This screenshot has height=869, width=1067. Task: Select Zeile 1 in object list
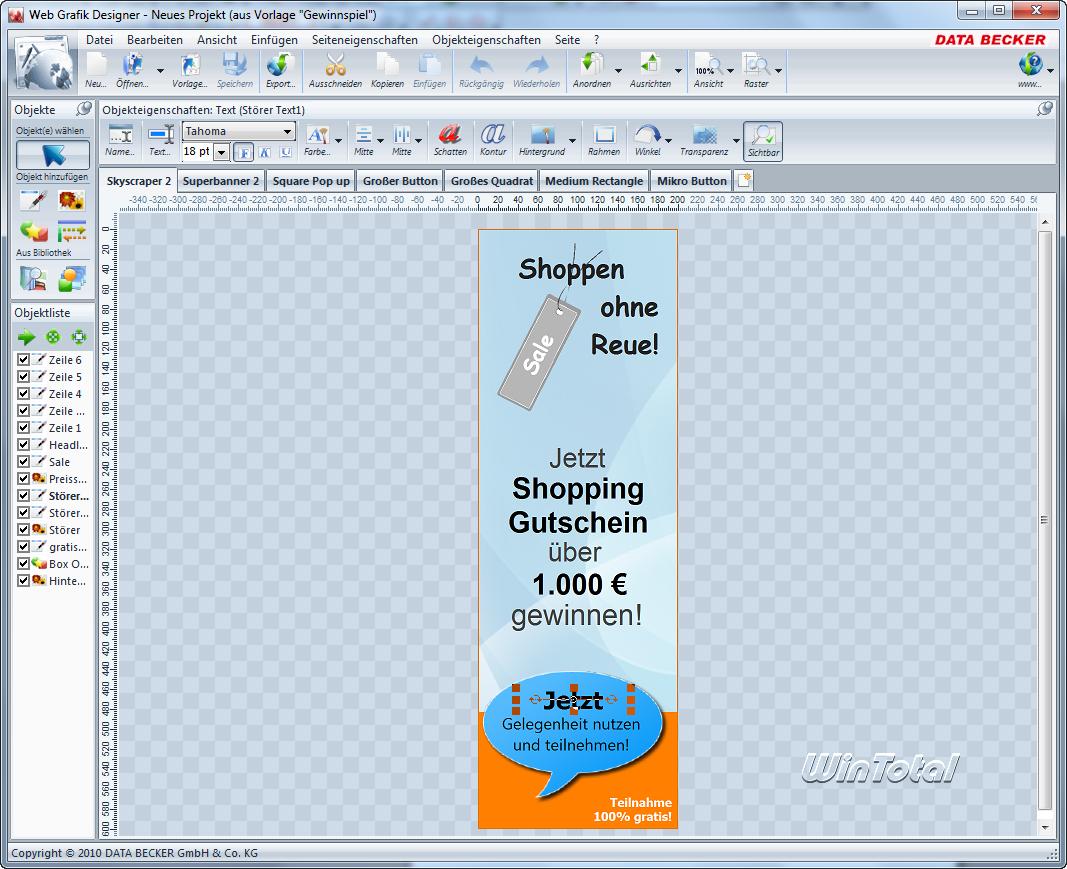(65, 427)
